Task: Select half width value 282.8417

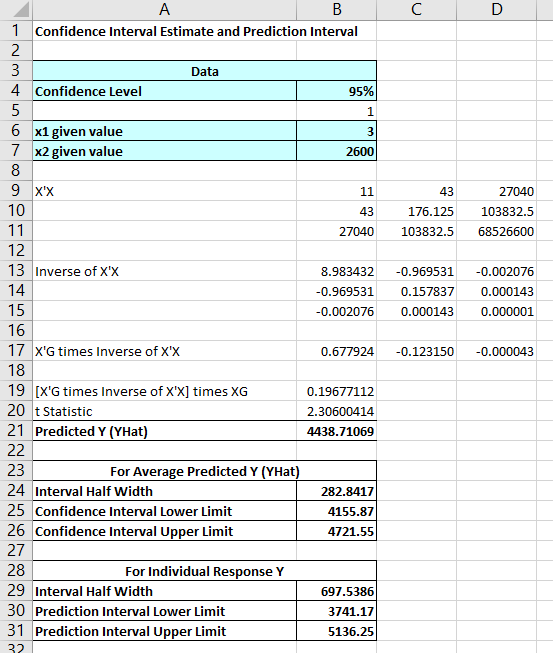Action: coord(336,491)
